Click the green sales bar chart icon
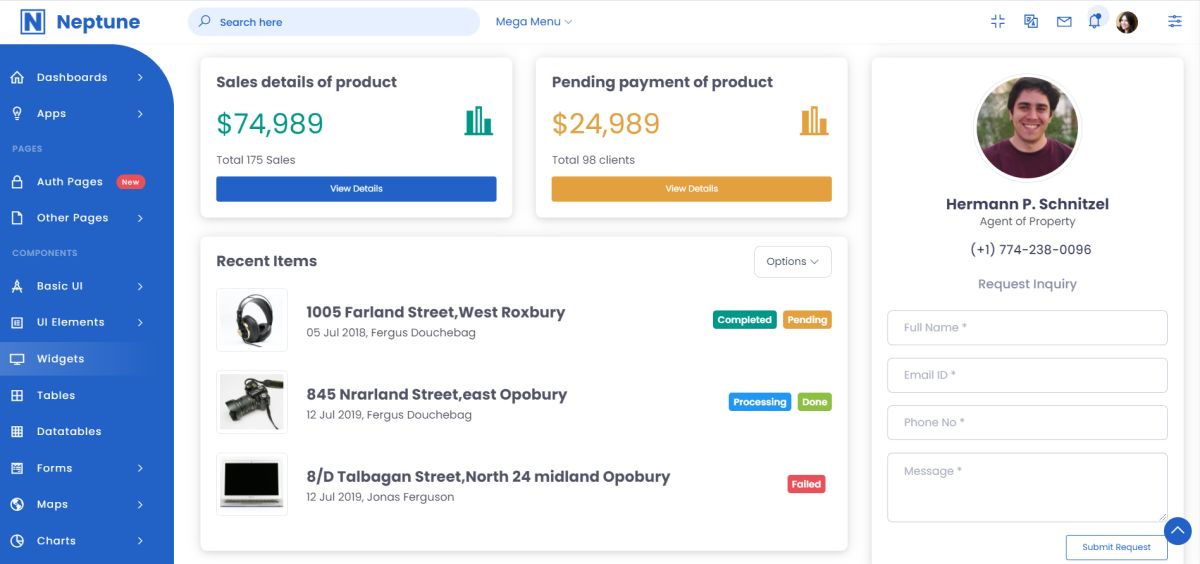The image size is (1200, 564). 478,121
